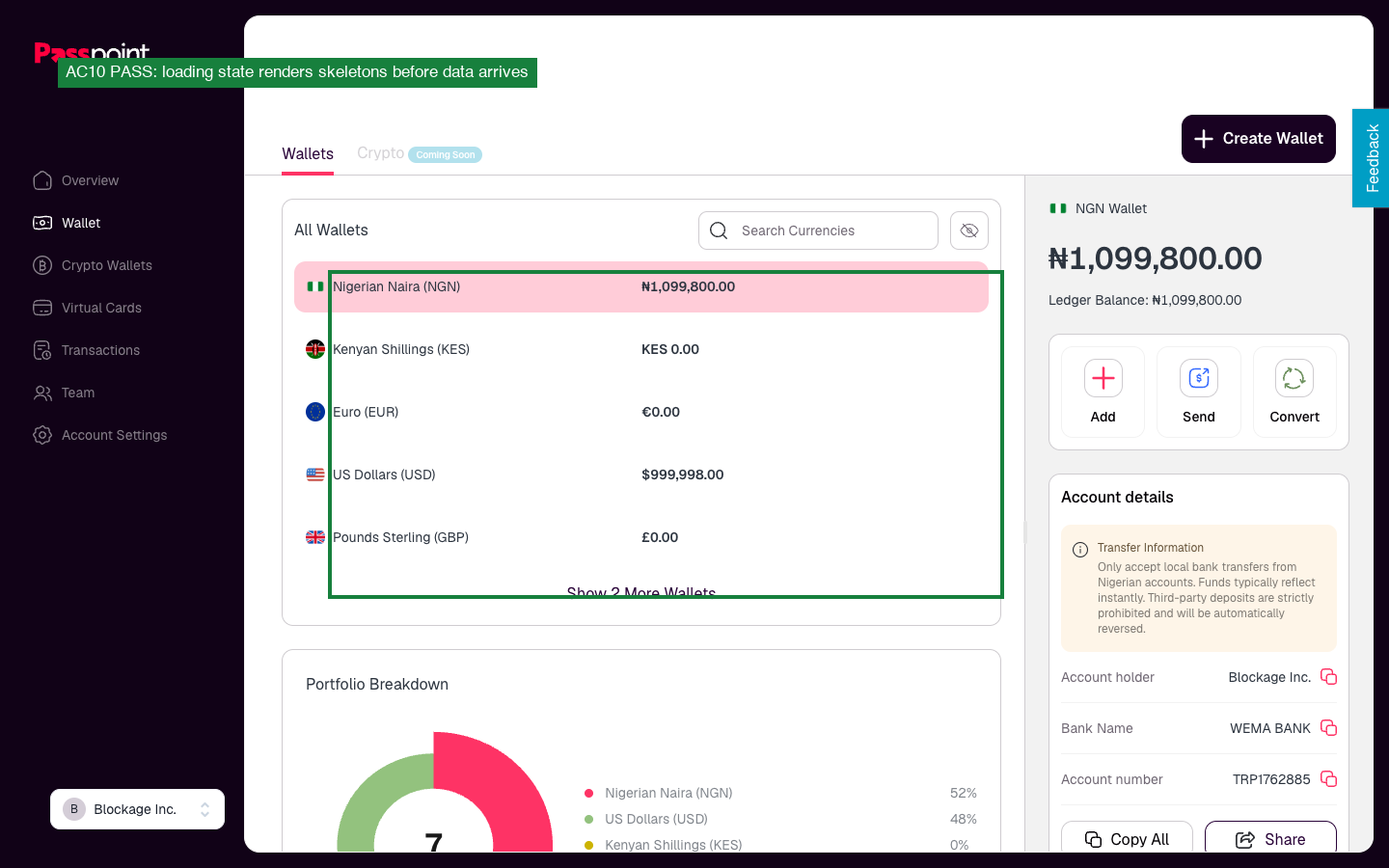The height and width of the screenshot is (868, 1389).
Task: Switch to the Wallets tab
Action: (x=308, y=153)
